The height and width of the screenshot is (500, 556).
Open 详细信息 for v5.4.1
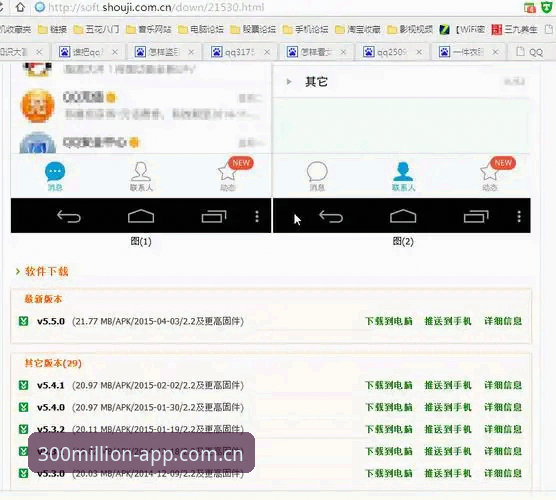coord(503,385)
